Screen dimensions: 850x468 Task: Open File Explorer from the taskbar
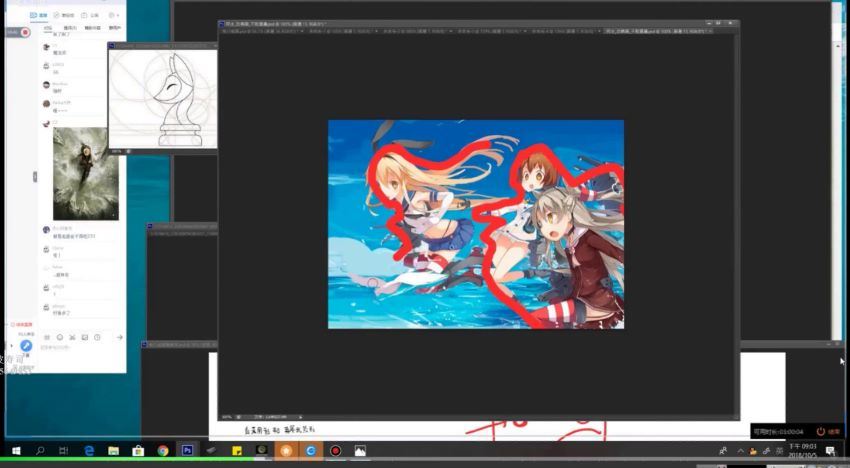pos(113,451)
